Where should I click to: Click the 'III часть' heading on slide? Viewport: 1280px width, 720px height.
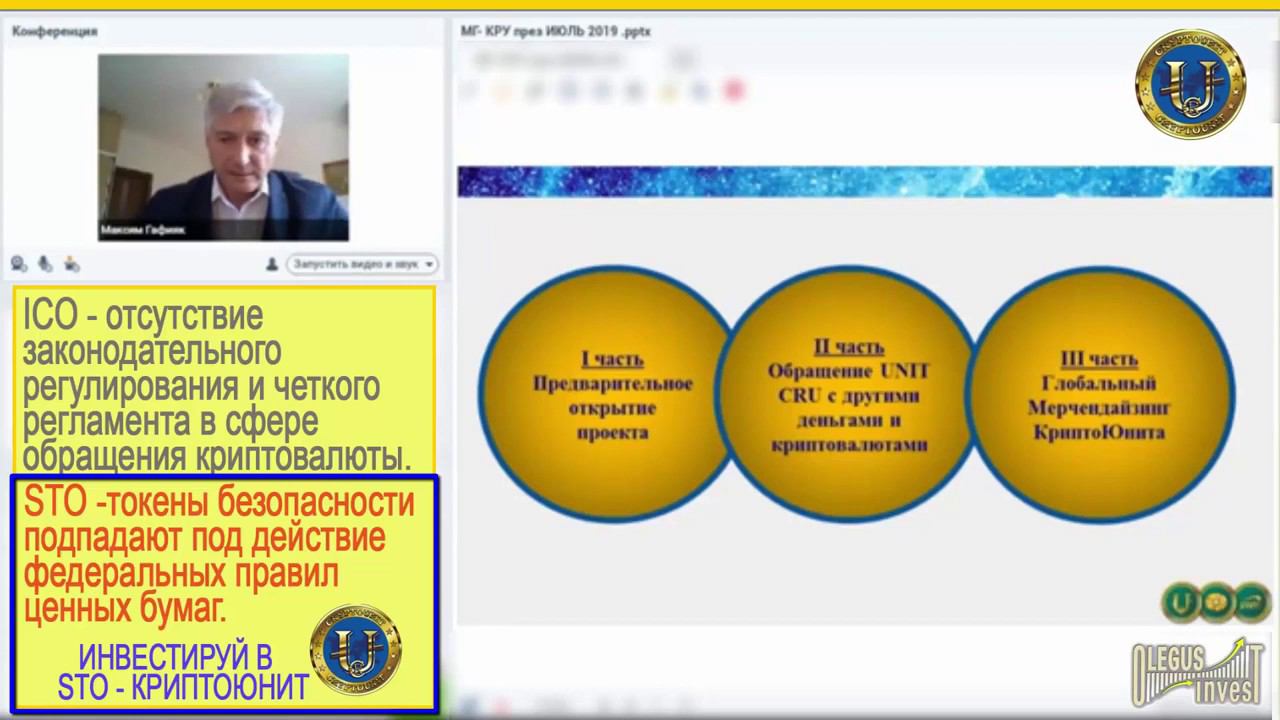[1099, 358]
